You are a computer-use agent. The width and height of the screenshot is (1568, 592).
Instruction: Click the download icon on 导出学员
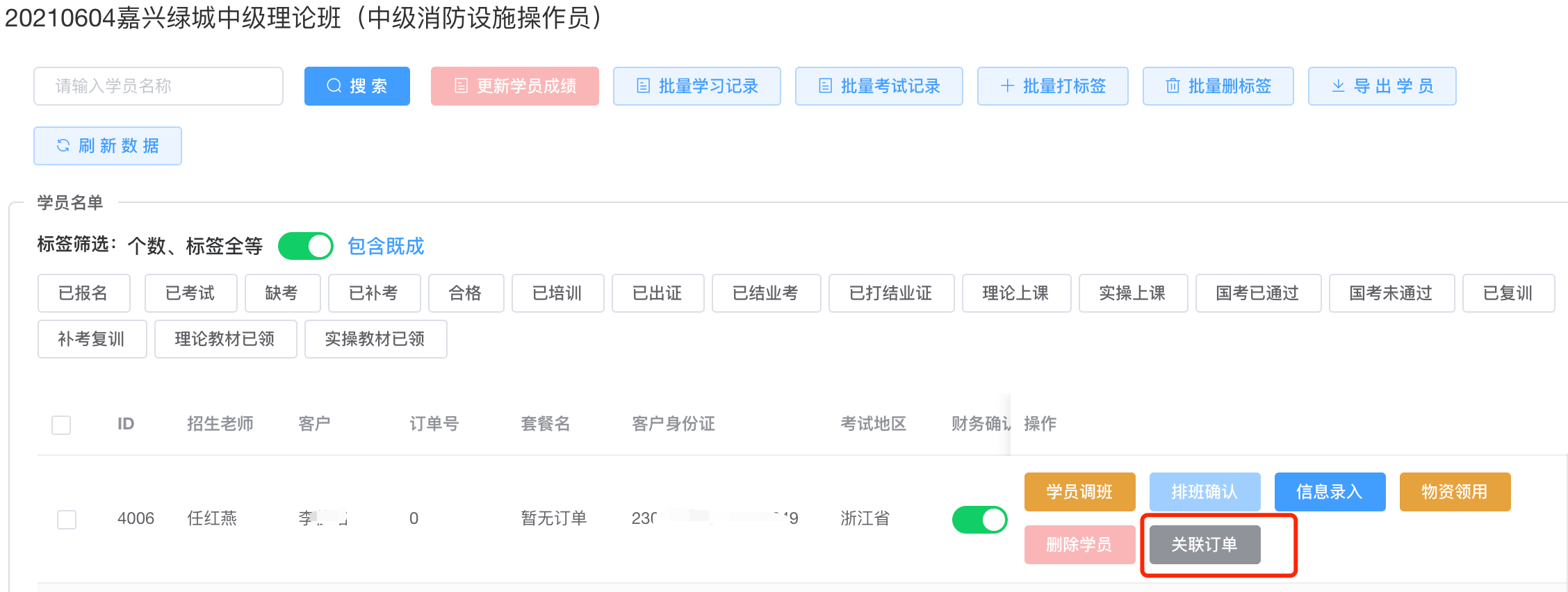click(1338, 86)
